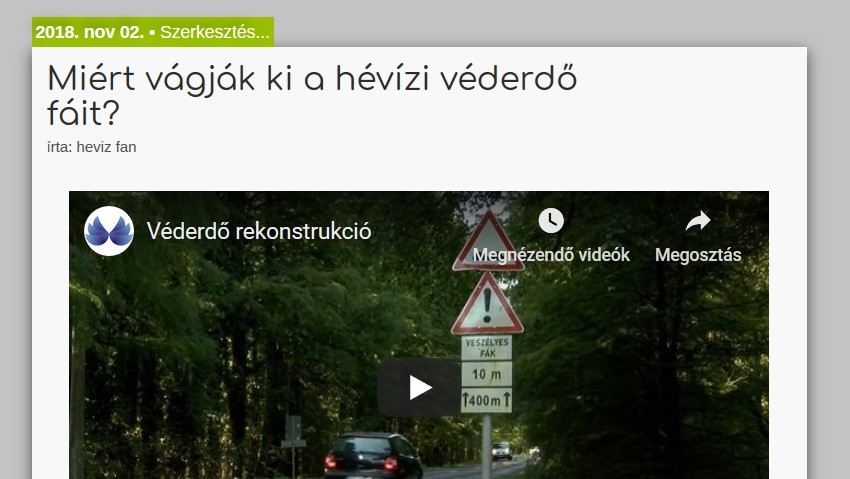Play the Véderdő rekonstrukció video

pyautogui.click(x=418, y=387)
